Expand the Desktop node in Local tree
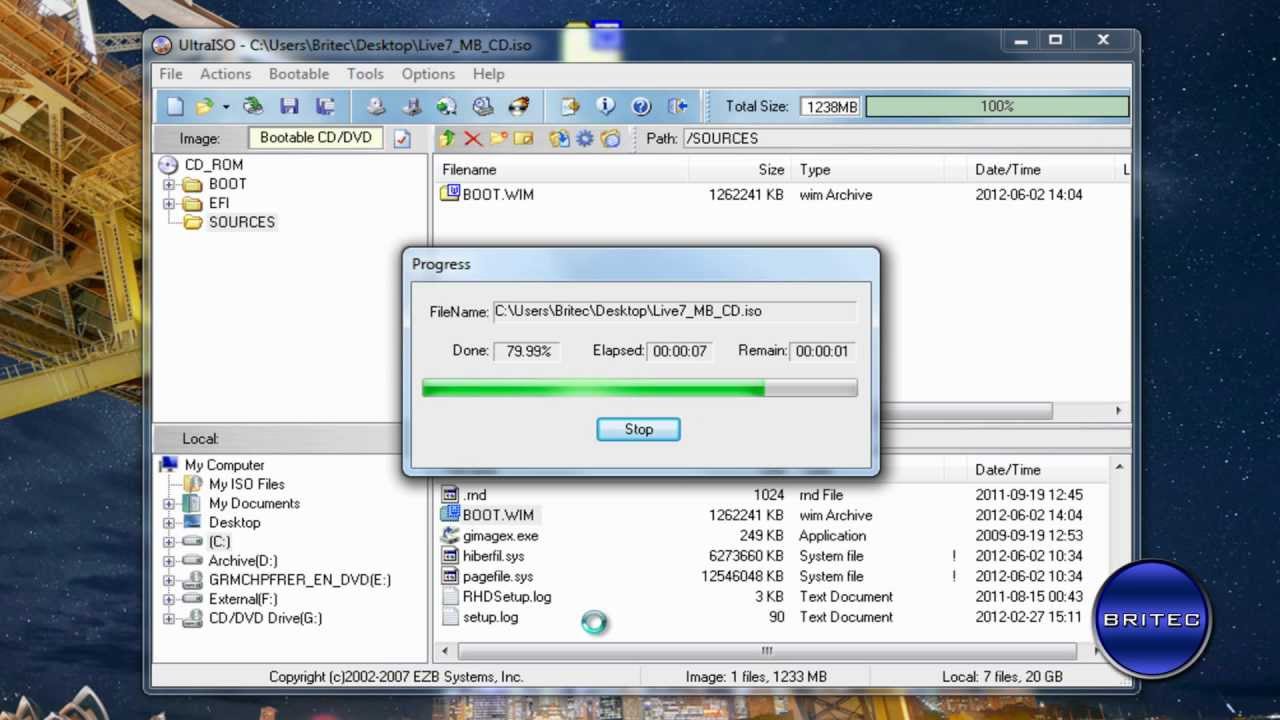The image size is (1280, 720). (x=169, y=522)
